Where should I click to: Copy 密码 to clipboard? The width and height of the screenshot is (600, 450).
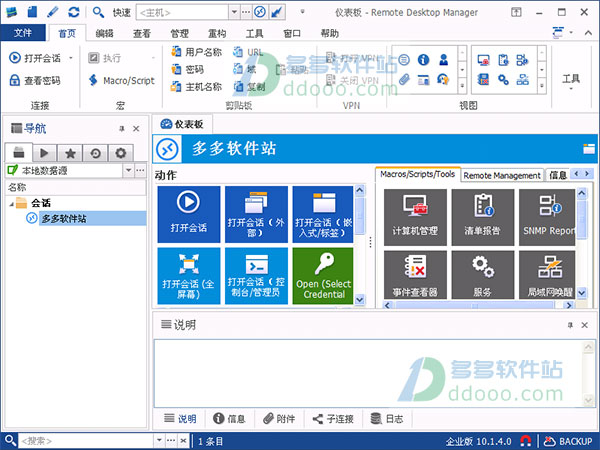[188, 69]
